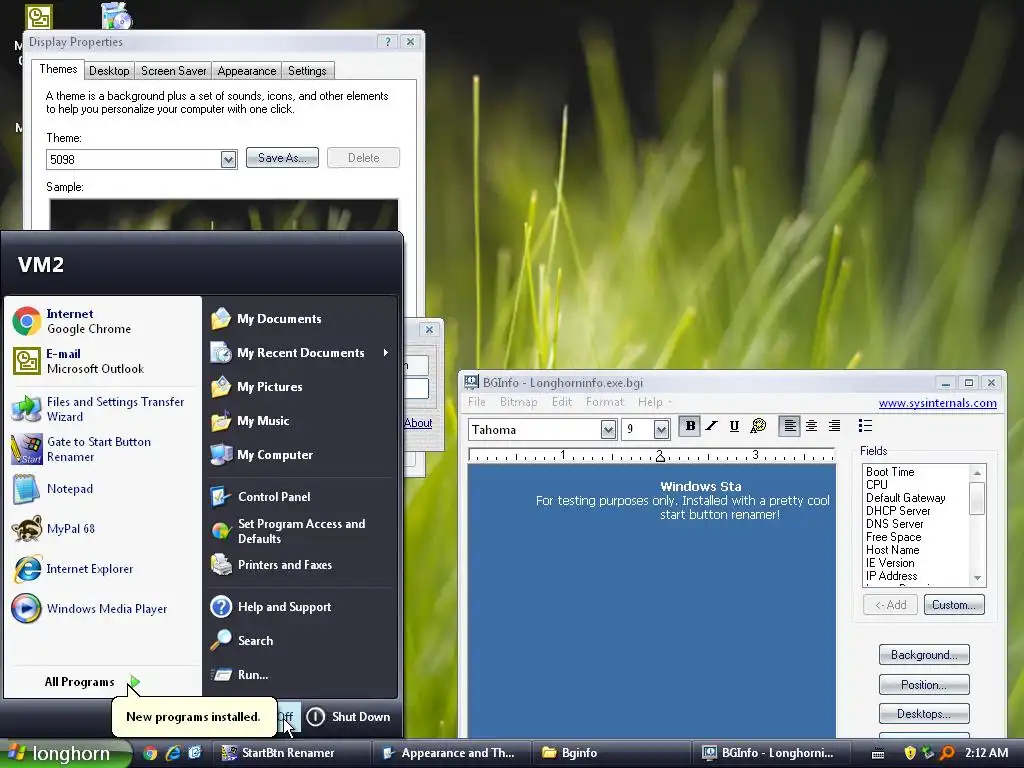Open Internet Explorer quick launch icon
This screenshot has height=768, width=1024.
172,753
